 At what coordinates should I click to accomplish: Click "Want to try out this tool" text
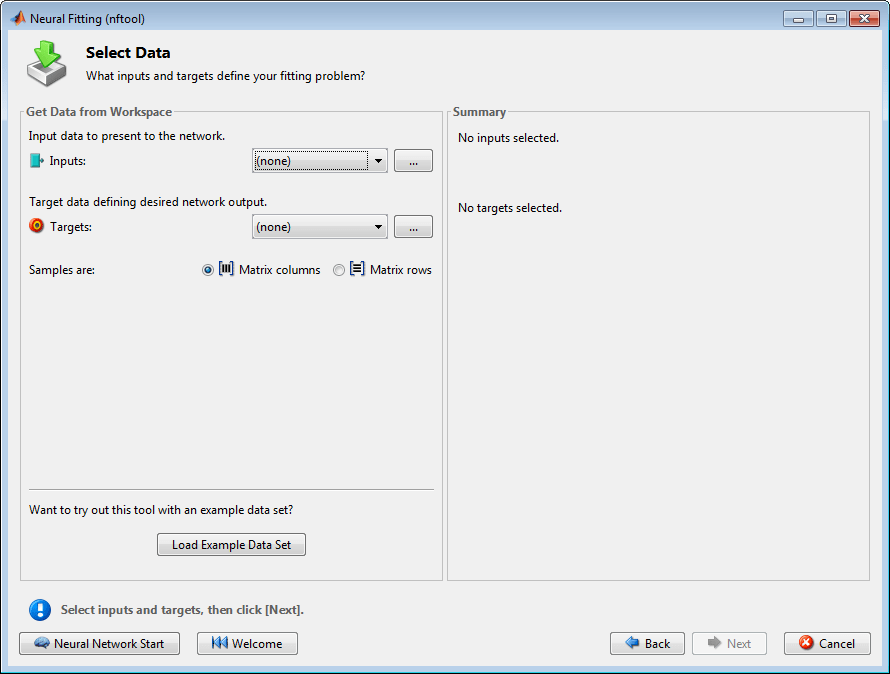[x=161, y=510]
